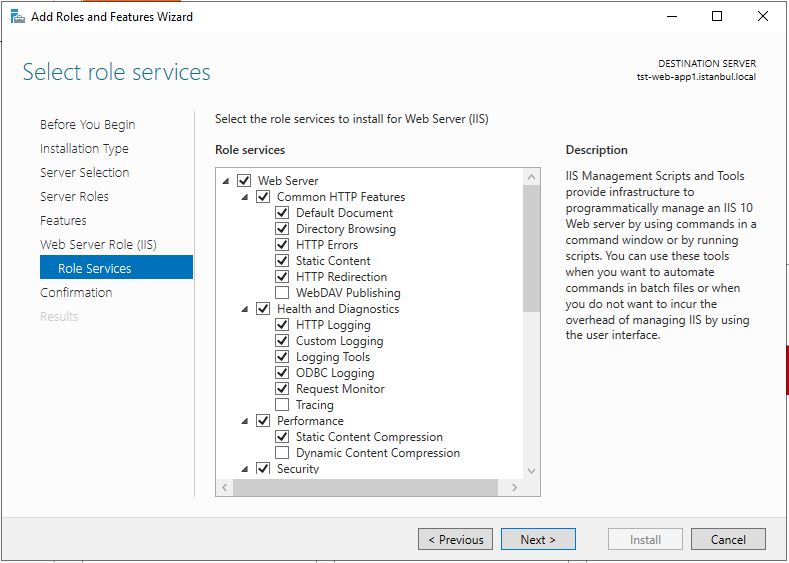Enable the WebDAV Publishing checkbox
Viewport: 789px width, 563px height.
pos(282,292)
